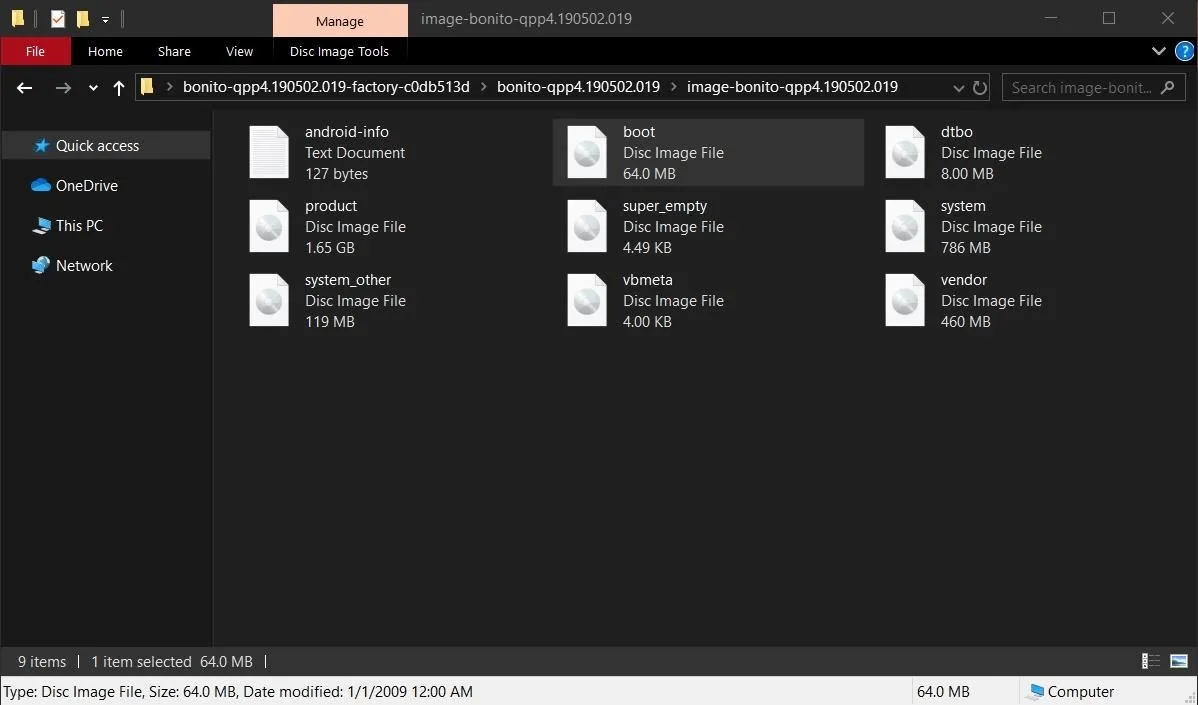Image resolution: width=1198 pixels, height=705 pixels.
Task: Click the 127 bytes size text
Action: (336, 173)
